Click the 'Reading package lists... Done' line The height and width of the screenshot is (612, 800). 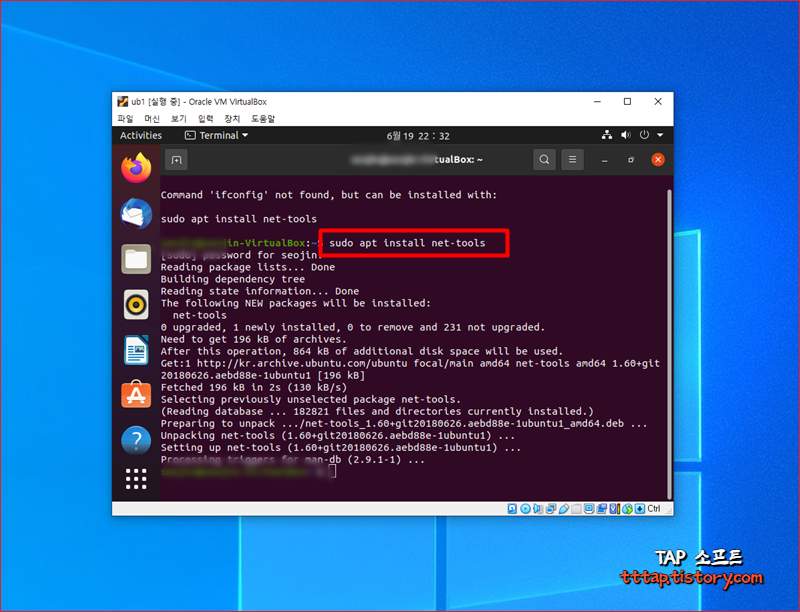248,267
